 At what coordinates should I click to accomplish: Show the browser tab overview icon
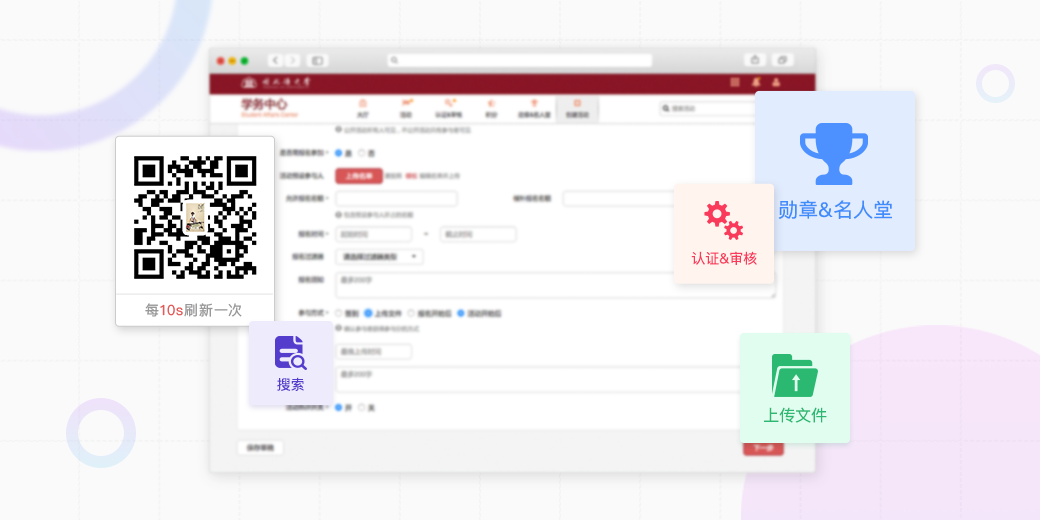coord(783,60)
